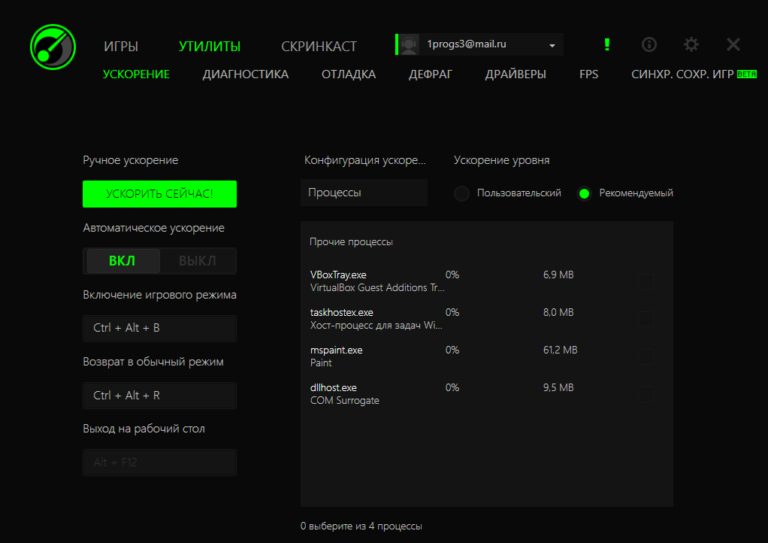Switch to the ДИАГНОСТИКА sub-tab

pyautogui.click(x=245, y=74)
